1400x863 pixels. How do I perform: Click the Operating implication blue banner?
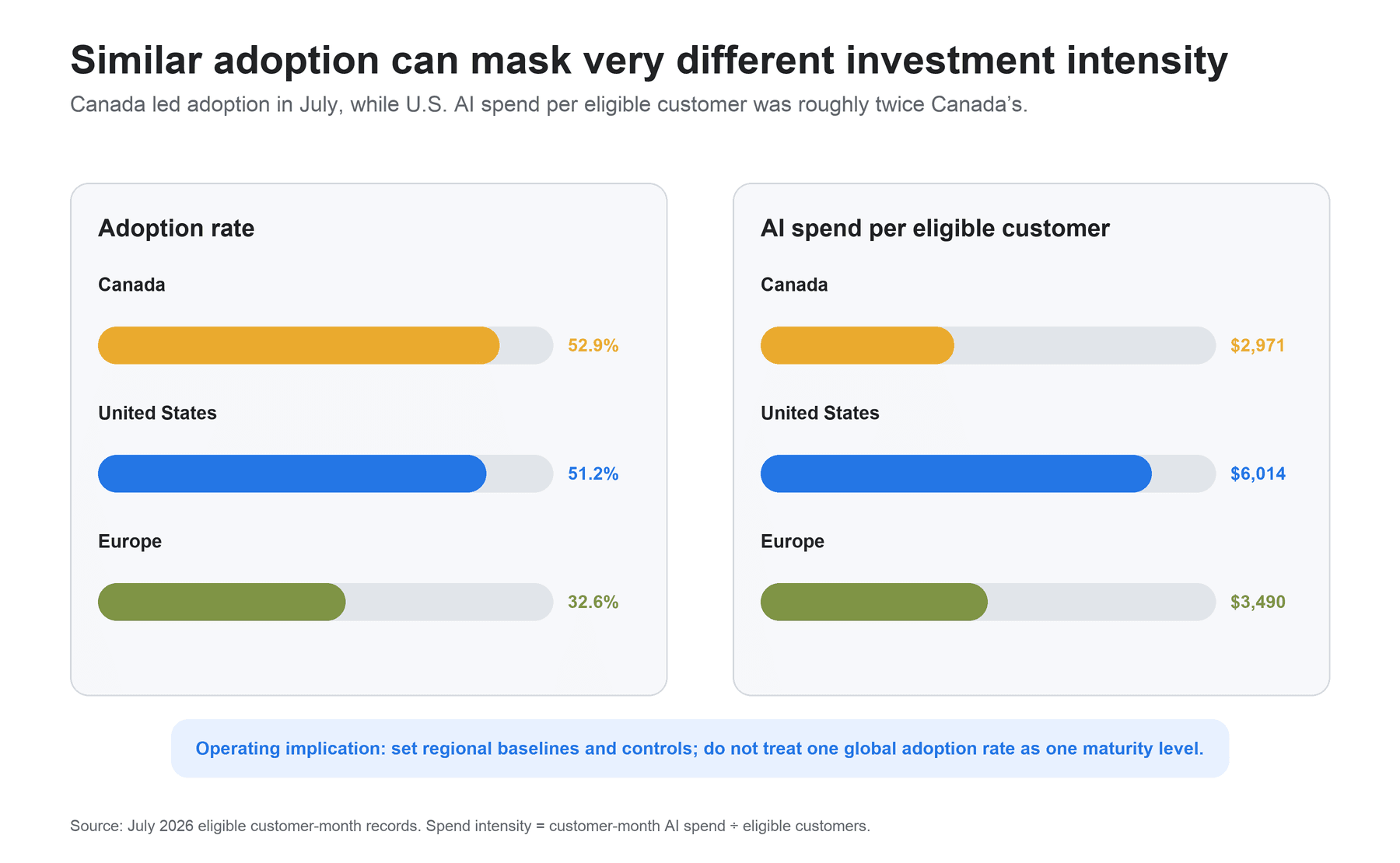coord(700,748)
